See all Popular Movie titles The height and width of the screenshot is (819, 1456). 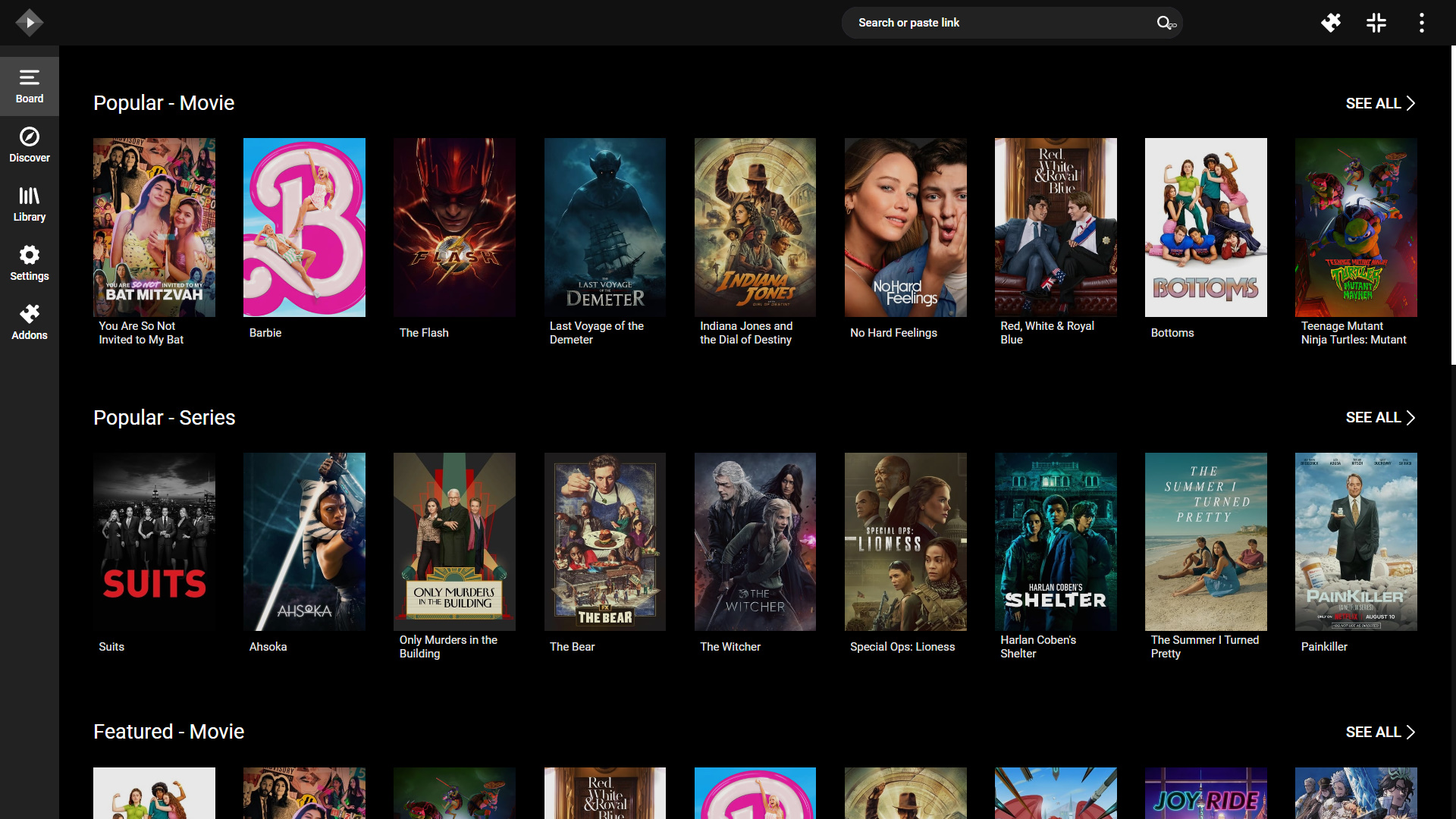coord(1380,103)
